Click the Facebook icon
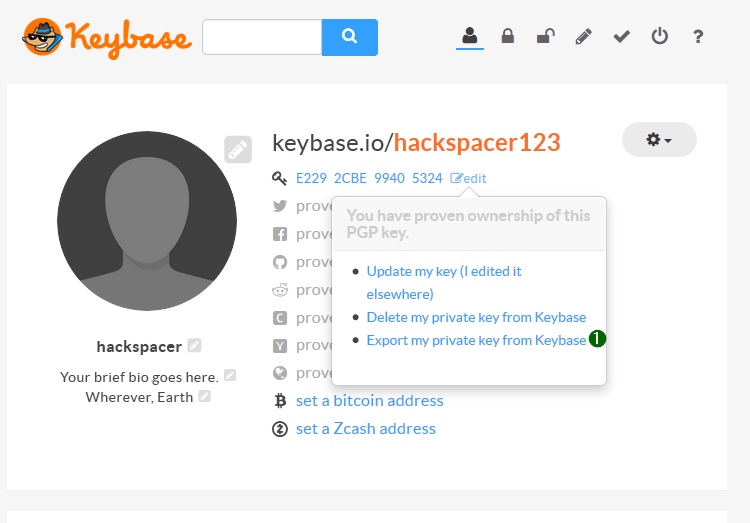This screenshot has height=523, width=750. 280,234
